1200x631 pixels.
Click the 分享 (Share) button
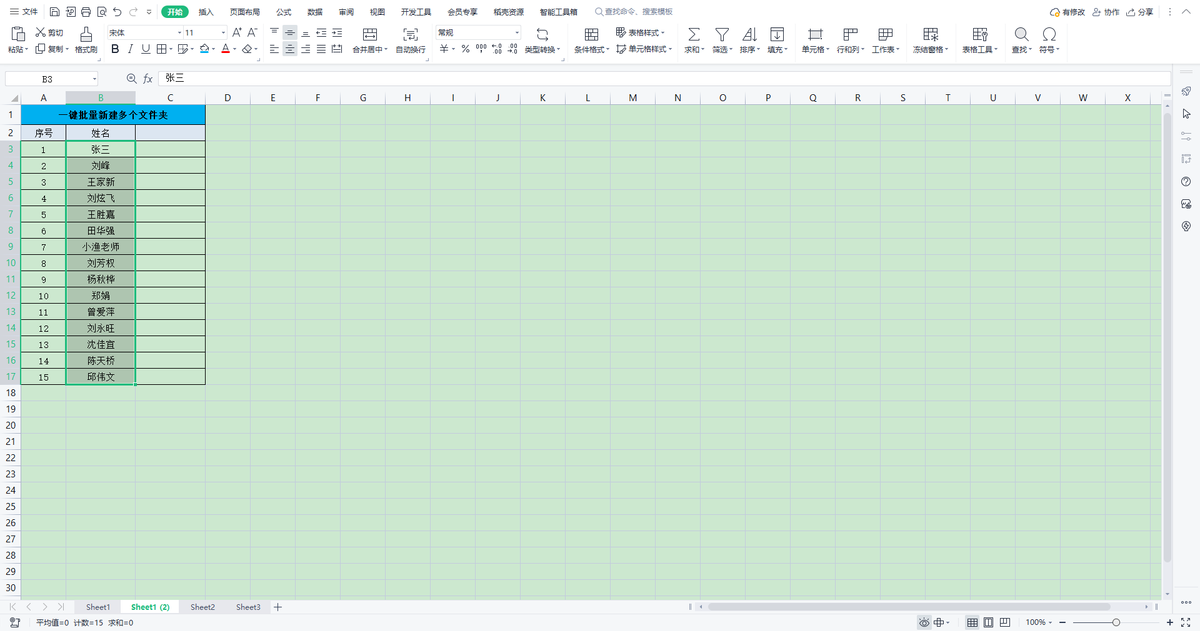click(x=1139, y=12)
